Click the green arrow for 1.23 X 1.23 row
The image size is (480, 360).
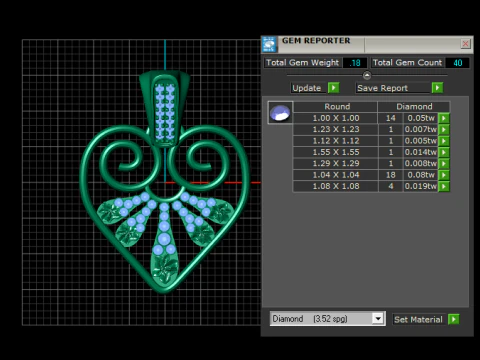(x=444, y=129)
